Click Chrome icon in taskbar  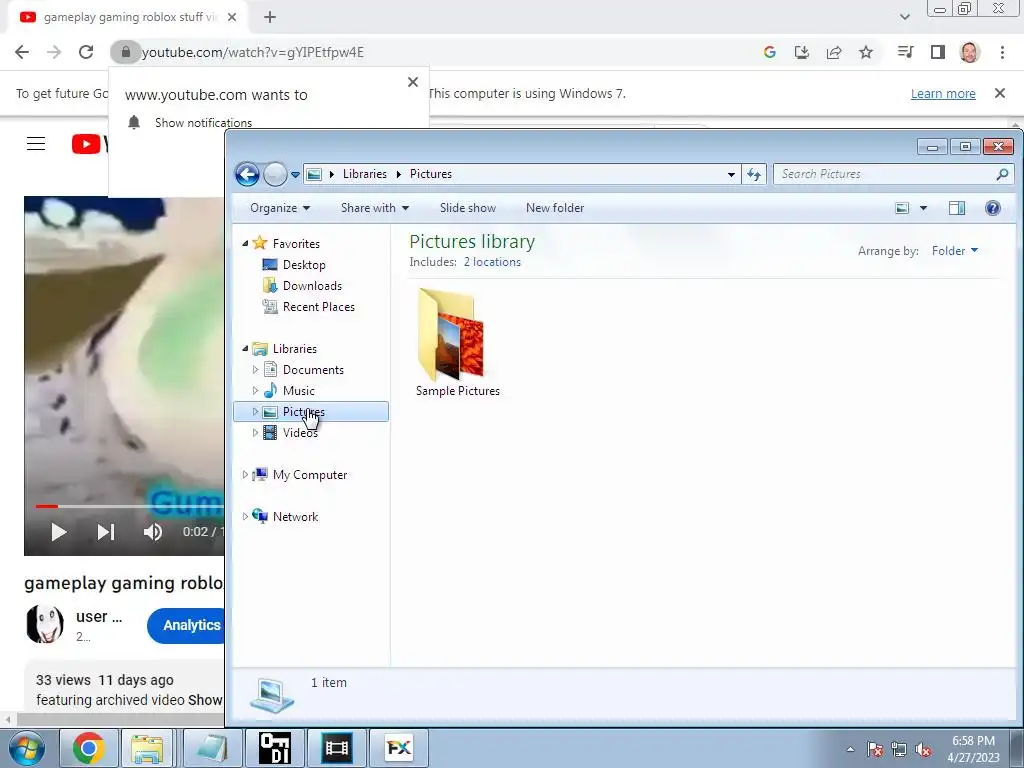pos(89,748)
